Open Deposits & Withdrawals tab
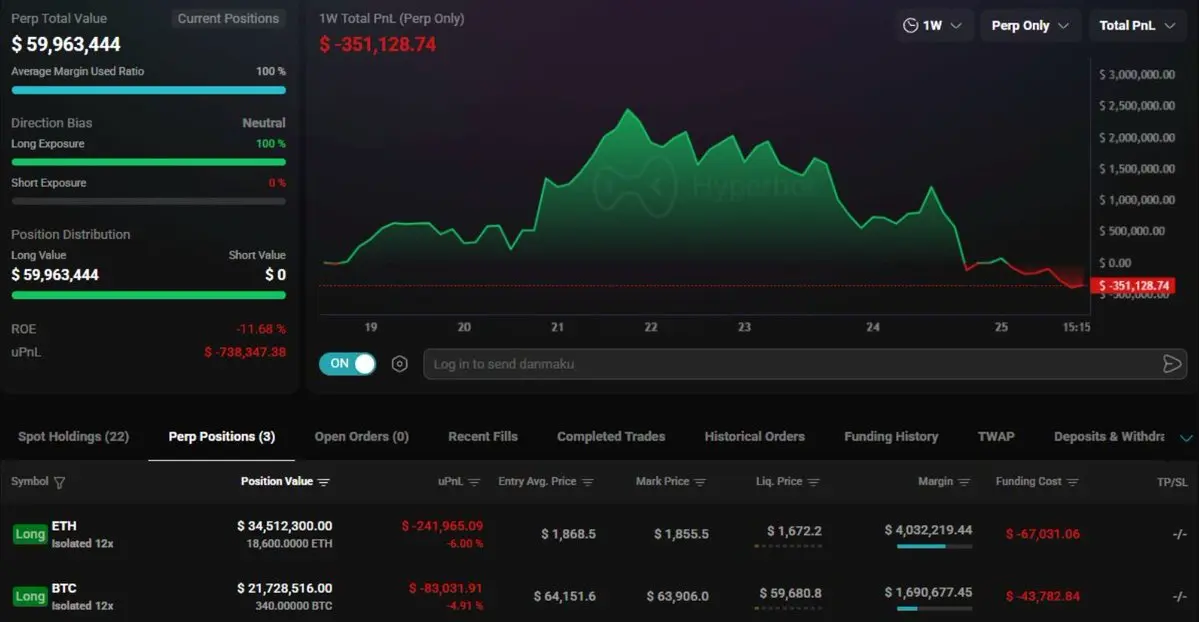 (x=1109, y=436)
